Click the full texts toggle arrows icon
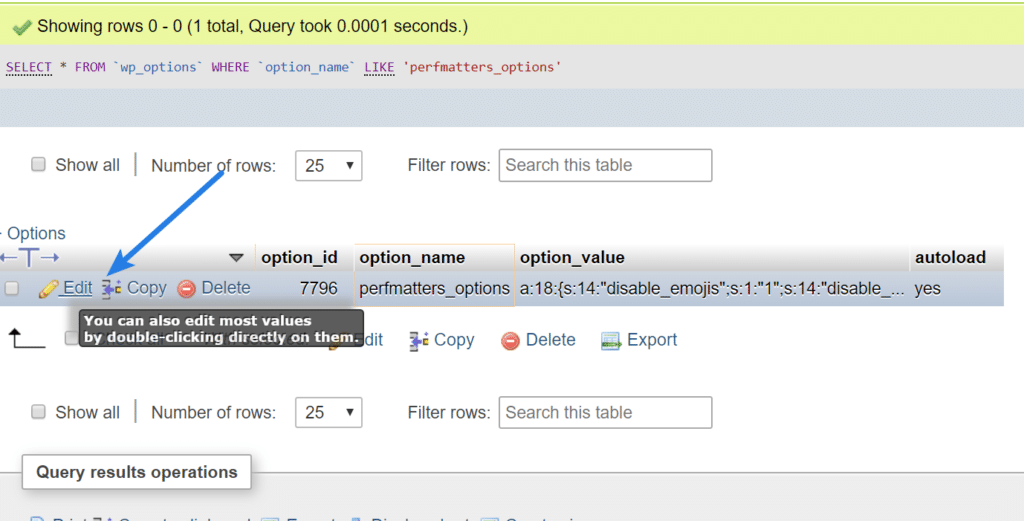The width and height of the screenshot is (1024, 521). pyautogui.click(x=29, y=258)
